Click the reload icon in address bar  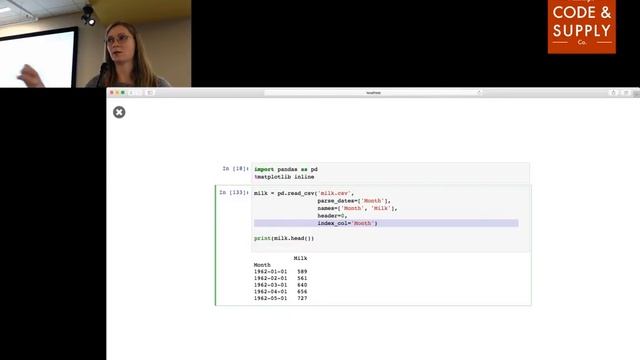click(x=479, y=93)
